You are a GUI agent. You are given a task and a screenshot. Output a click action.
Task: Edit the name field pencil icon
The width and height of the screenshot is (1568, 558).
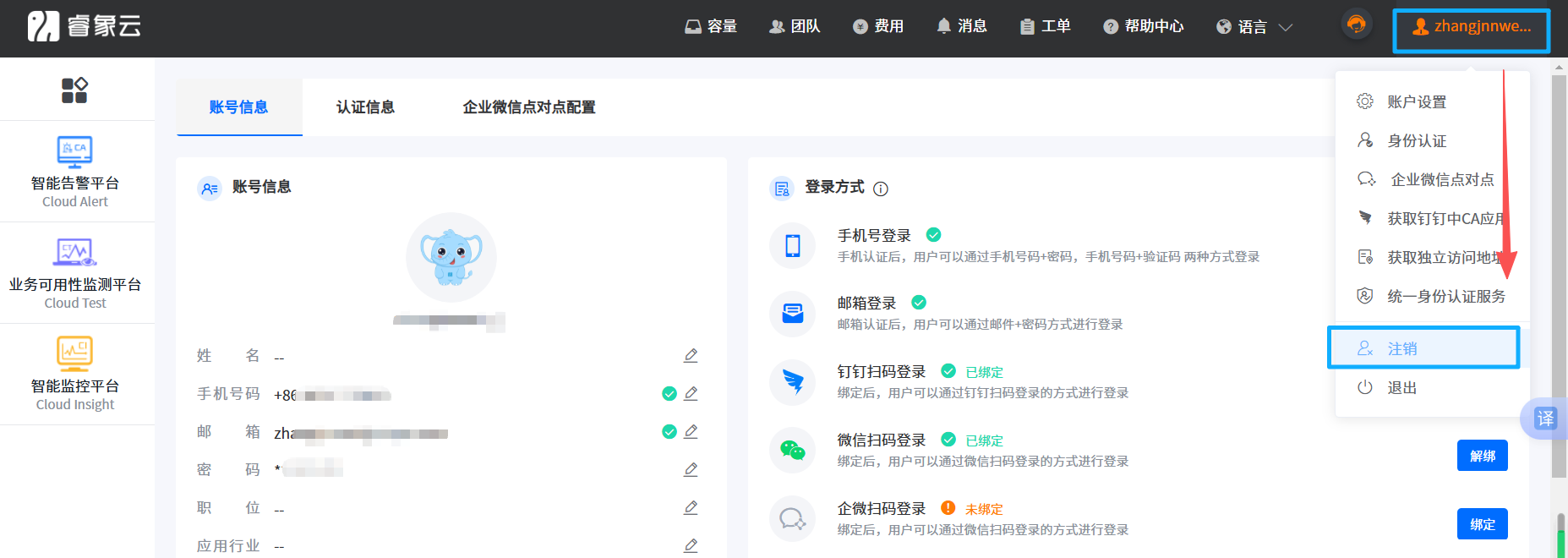coord(691,356)
